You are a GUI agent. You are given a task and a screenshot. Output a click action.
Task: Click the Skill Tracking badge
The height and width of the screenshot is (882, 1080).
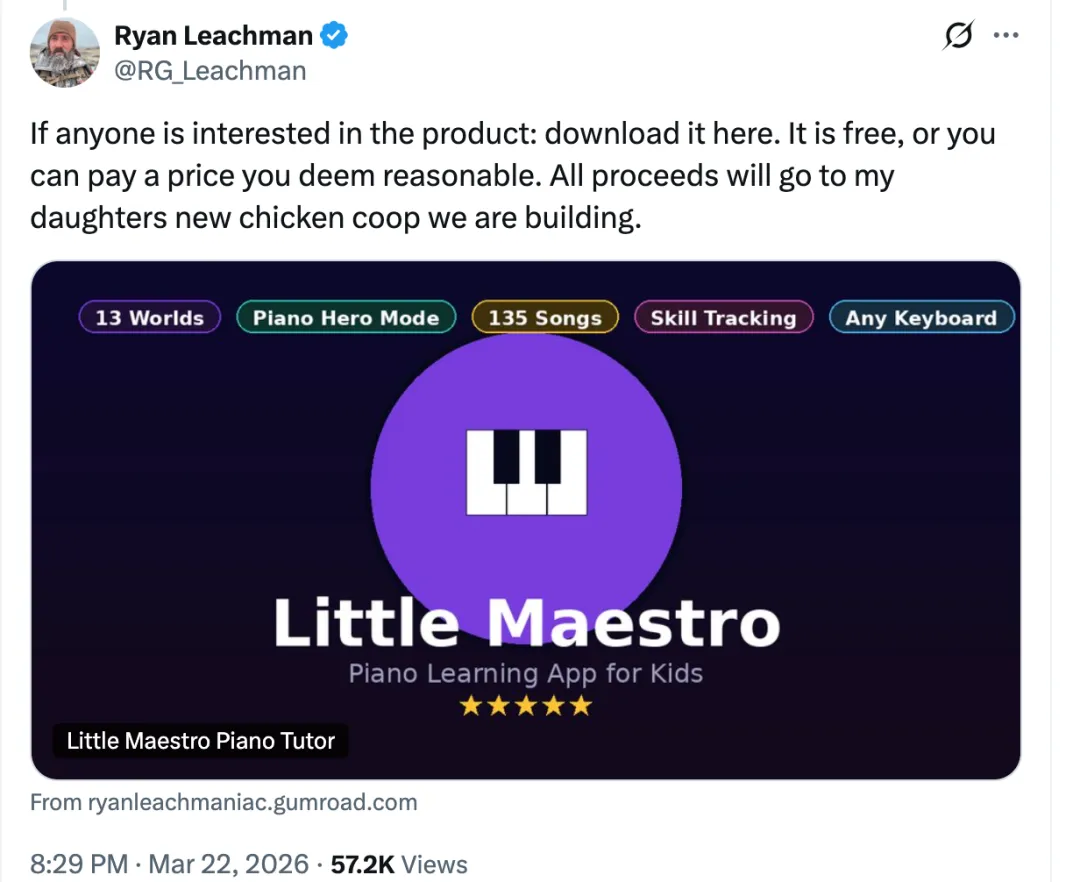pyautogui.click(x=723, y=318)
